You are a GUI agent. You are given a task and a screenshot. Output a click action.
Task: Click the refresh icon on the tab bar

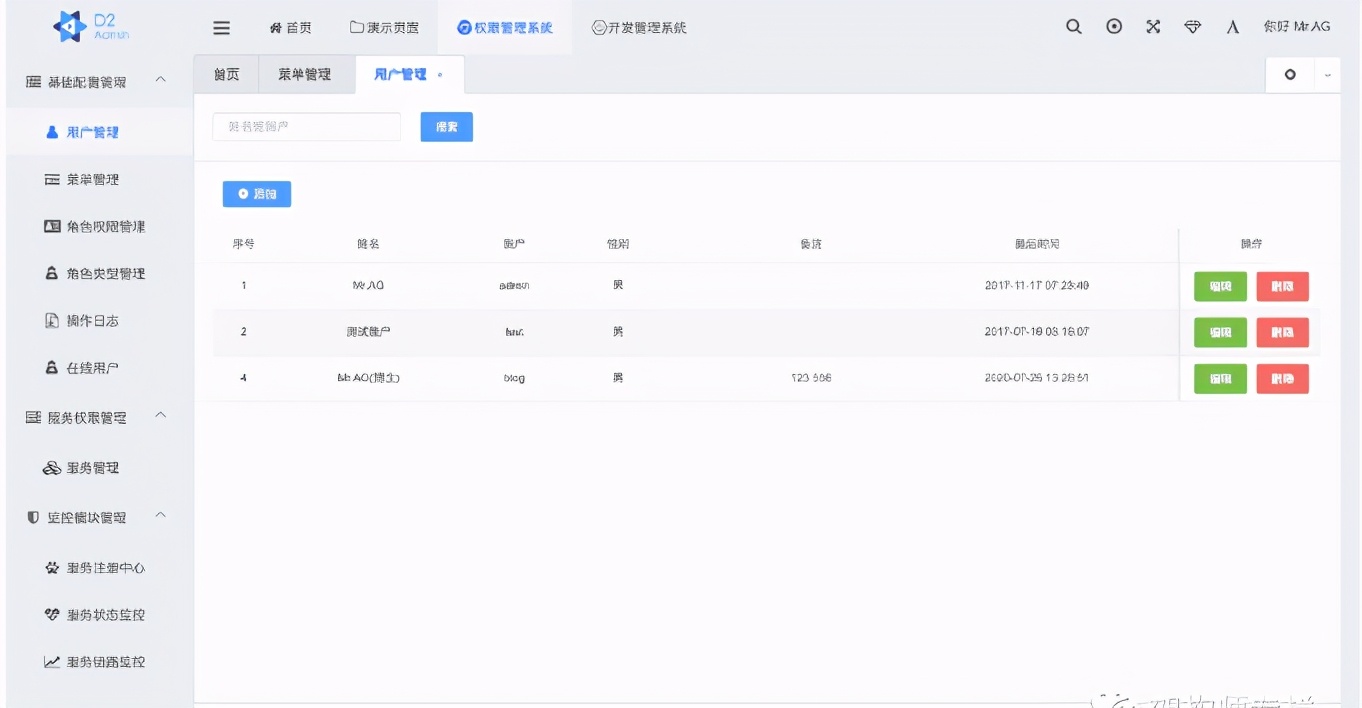pyautogui.click(x=1289, y=74)
